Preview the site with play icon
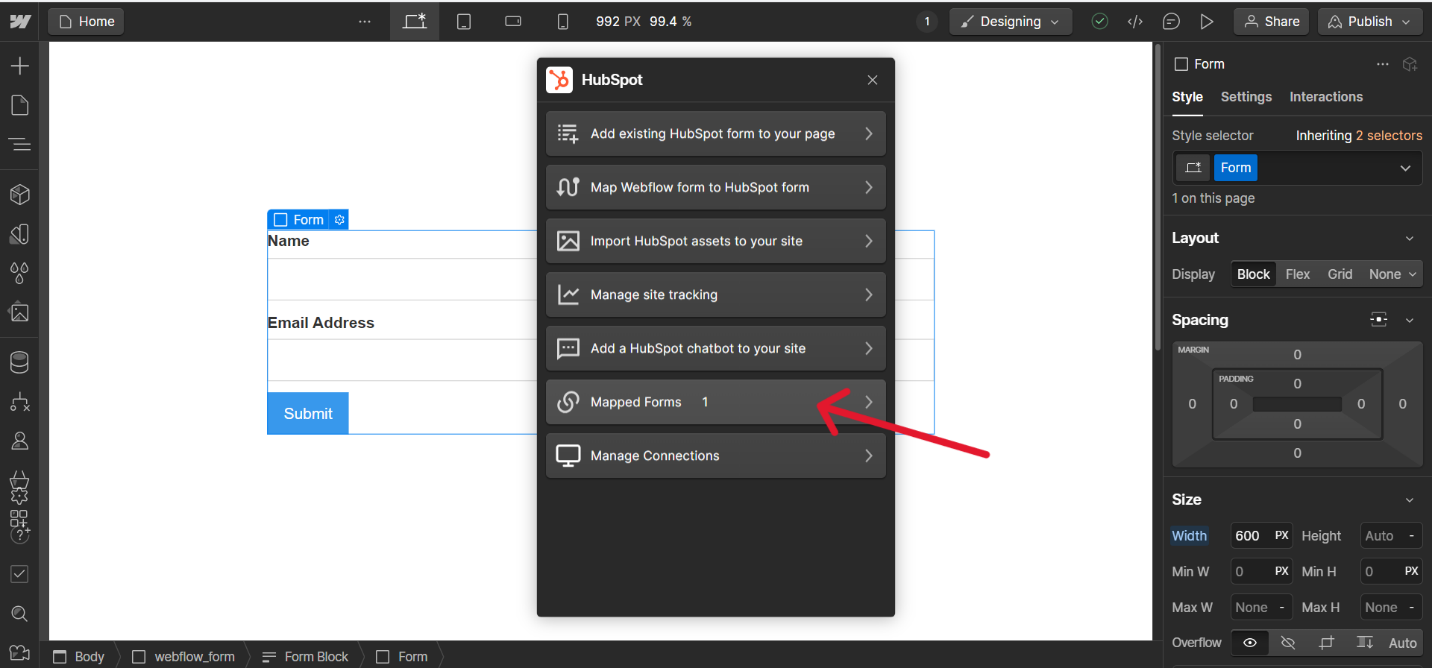1432x668 pixels. coord(1207,21)
